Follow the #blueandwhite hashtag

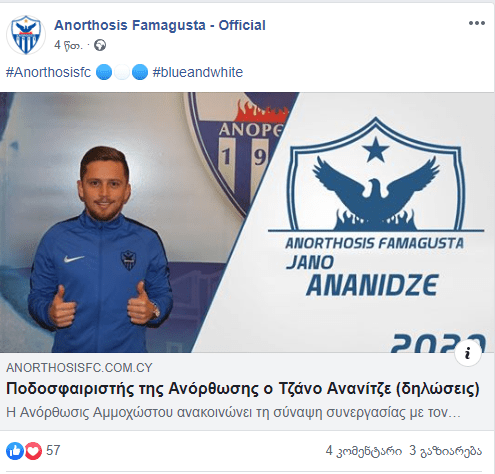pos(198,72)
